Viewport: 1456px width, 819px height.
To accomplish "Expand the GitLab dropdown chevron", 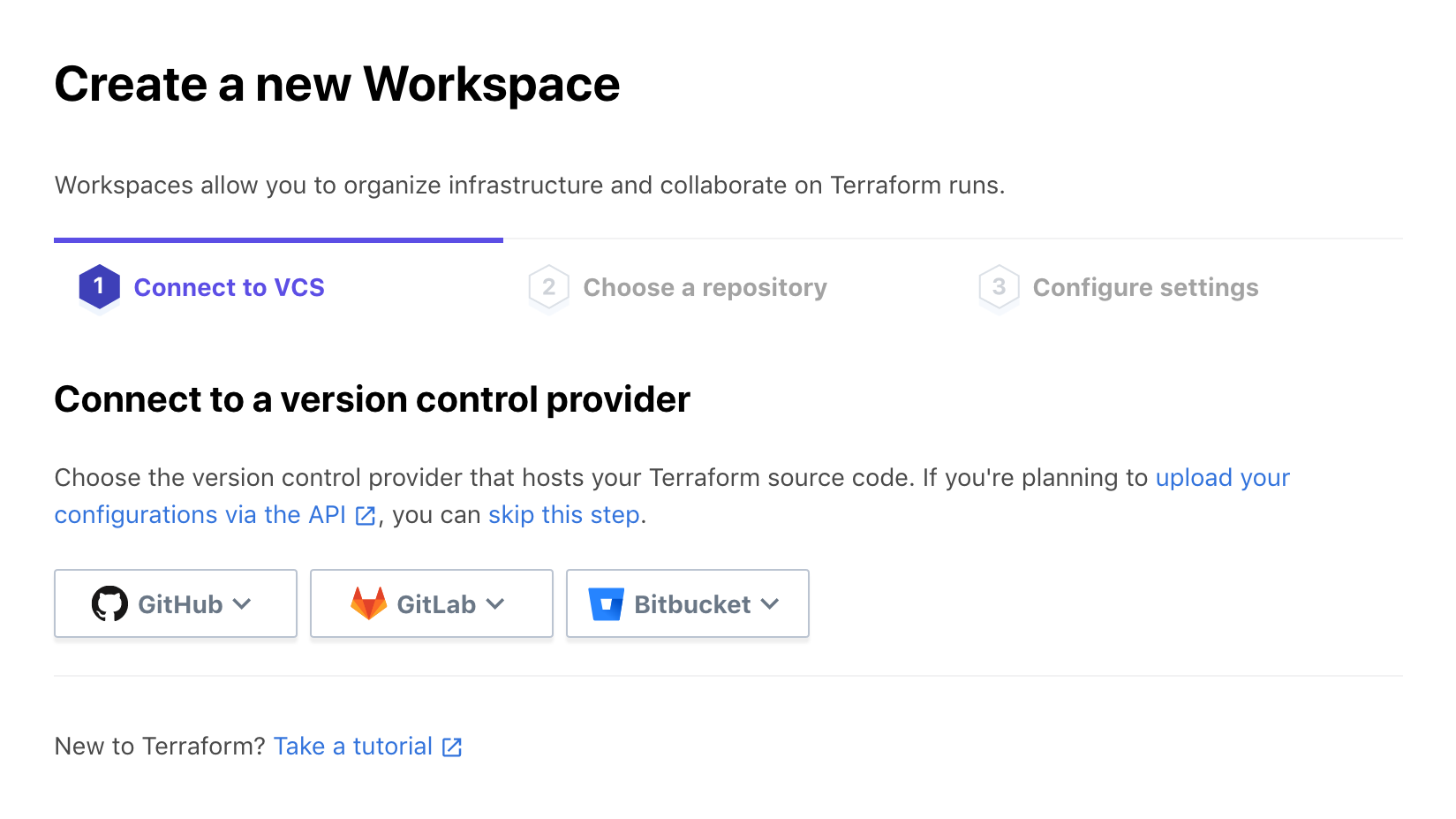I will click(495, 604).
